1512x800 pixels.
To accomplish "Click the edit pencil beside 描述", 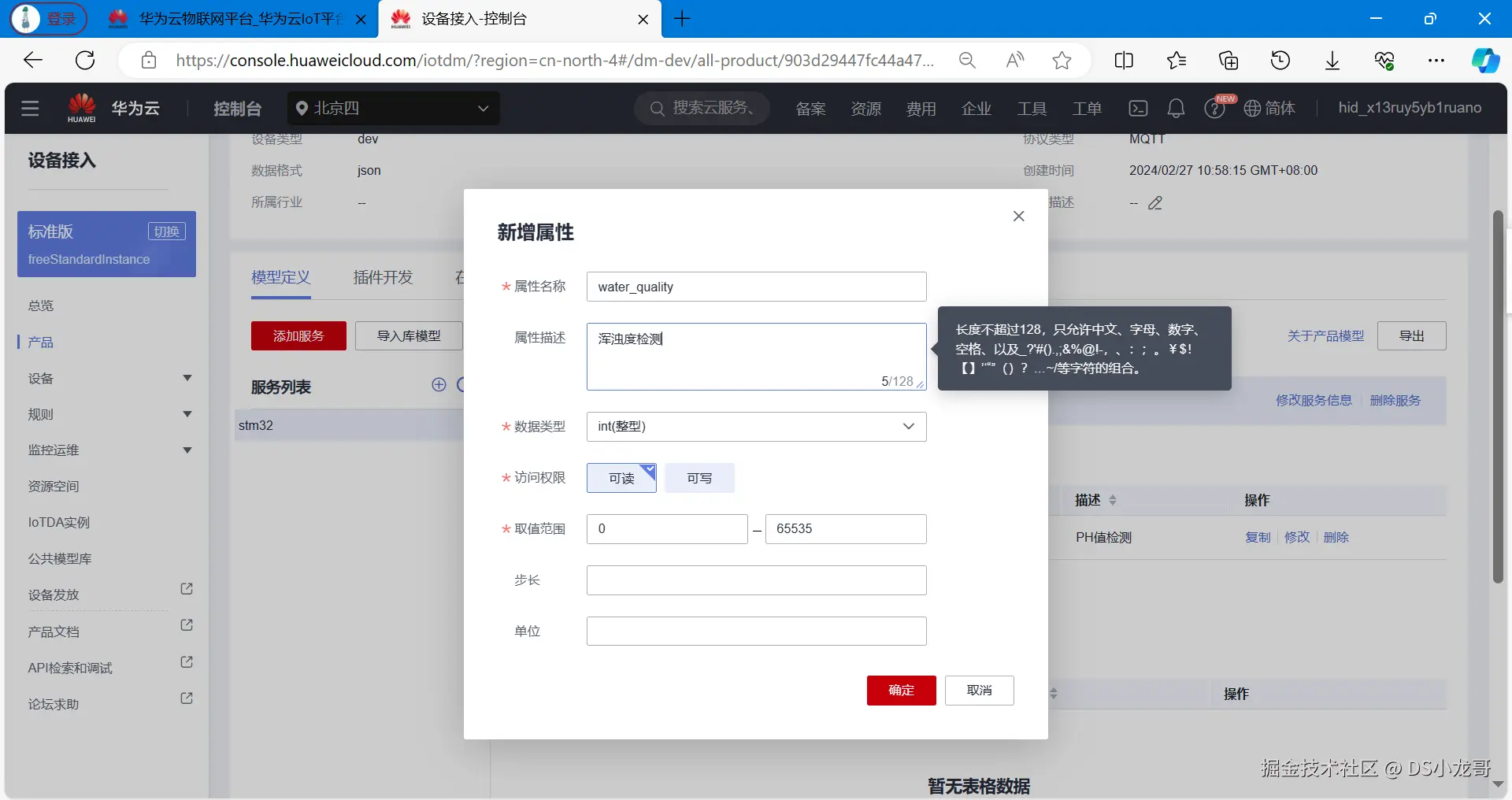I will tap(1155, 203).
